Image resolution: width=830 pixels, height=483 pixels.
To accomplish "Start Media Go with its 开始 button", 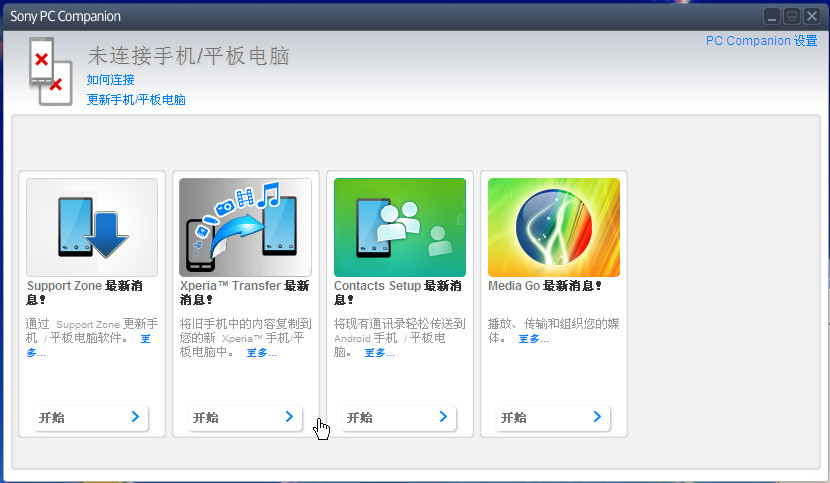I will (553, 418).
